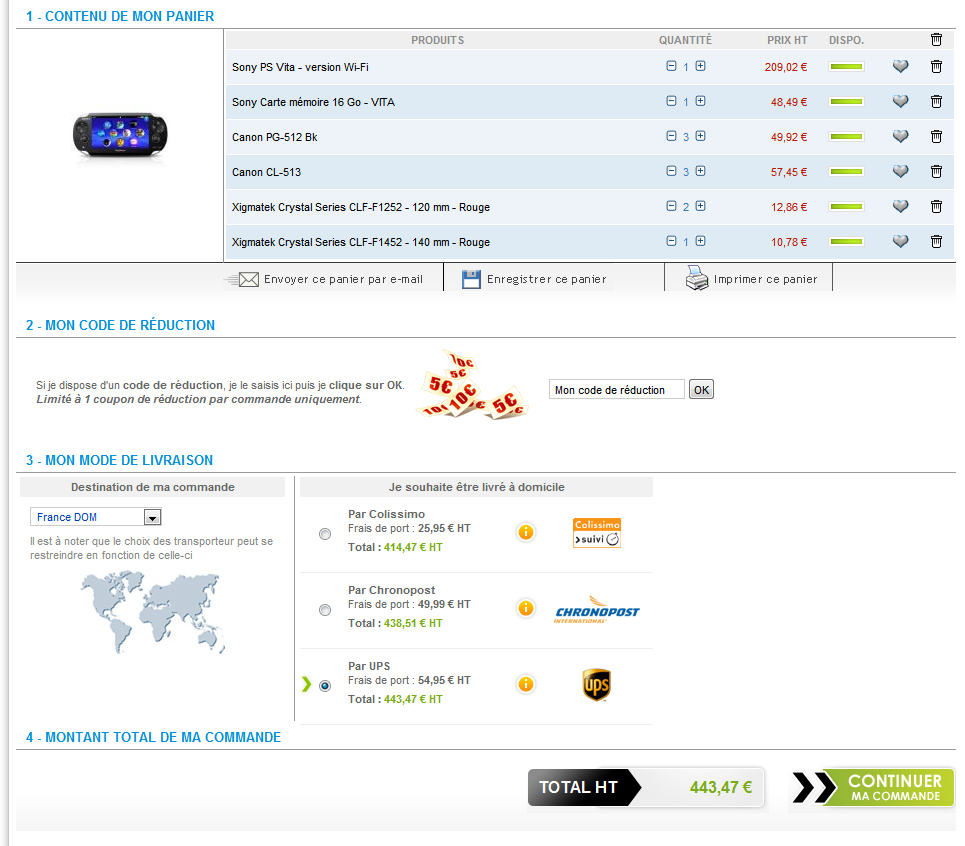
Task: Click trash icon for Canon CL-513
Action: 936,172
